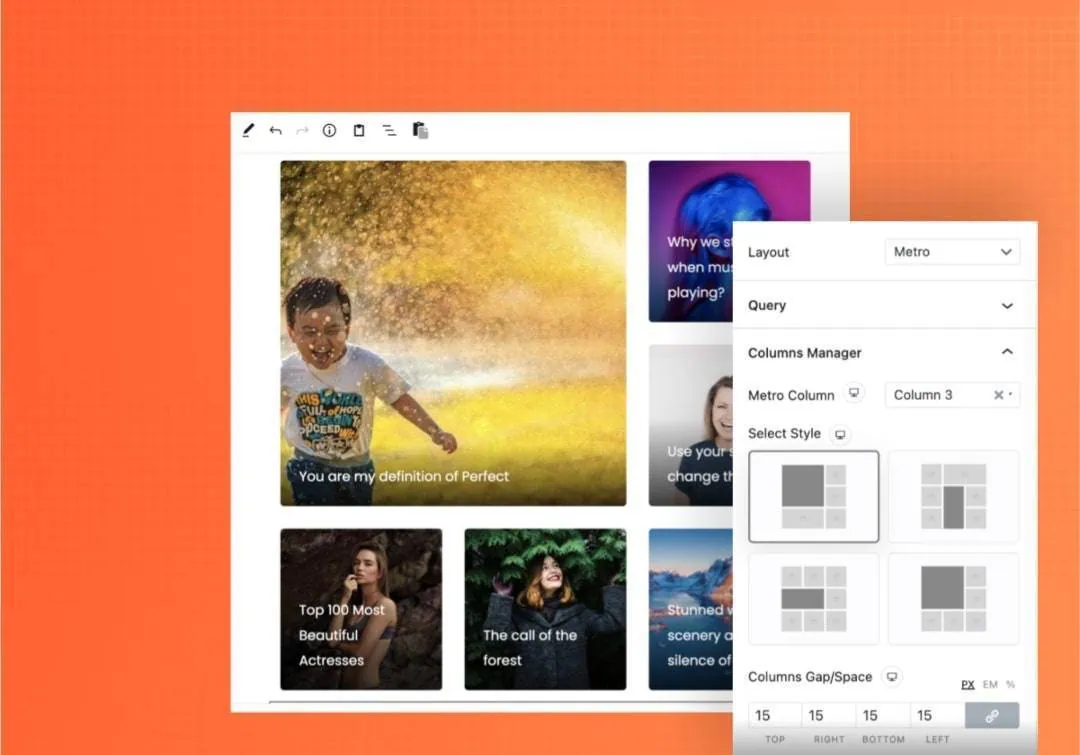Open the info details icon
This screenshot has height=755, width=1080.
click(x=329, y=130)
